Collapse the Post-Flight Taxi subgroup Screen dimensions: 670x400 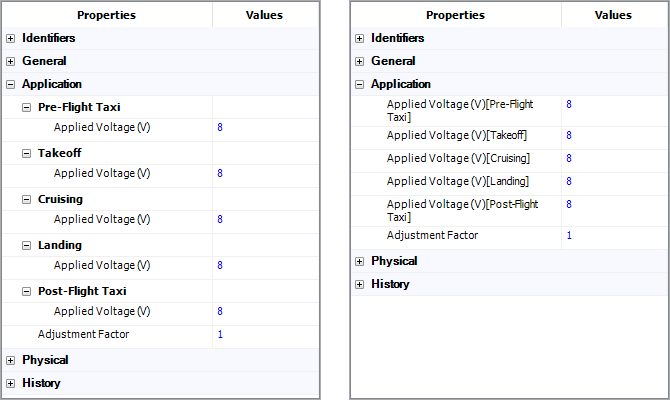point(27,291)
